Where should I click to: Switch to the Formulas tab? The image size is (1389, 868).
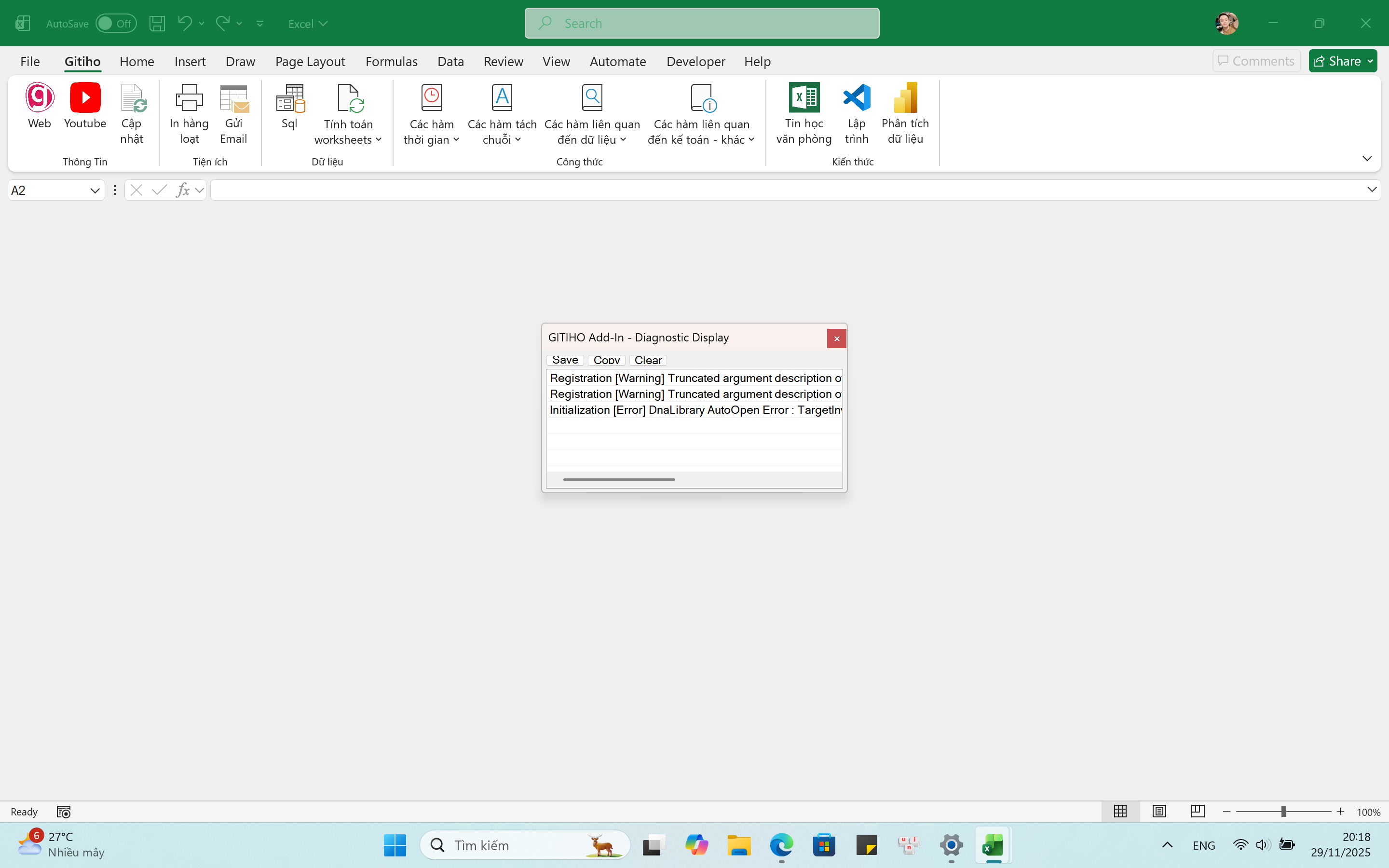click(392, 61)
